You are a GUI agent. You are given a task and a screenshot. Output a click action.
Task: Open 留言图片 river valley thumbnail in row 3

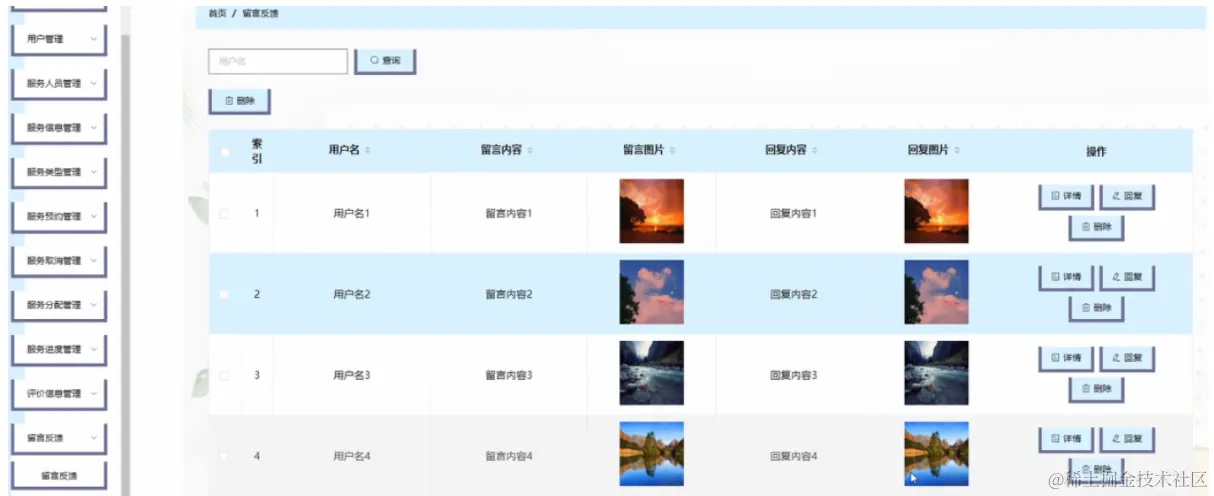click(x=651, y=373)
